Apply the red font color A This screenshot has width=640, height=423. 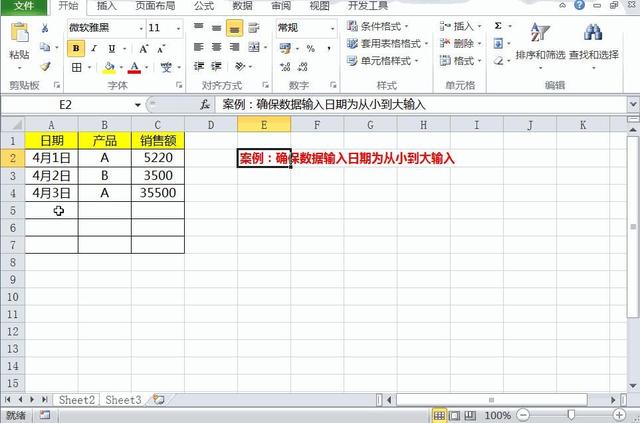pos(134,67)
